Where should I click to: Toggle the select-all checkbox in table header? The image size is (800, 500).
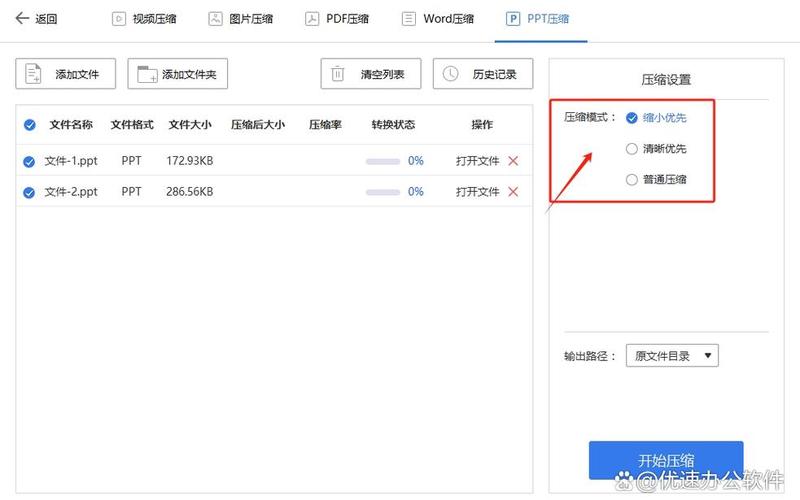(30, 124)
